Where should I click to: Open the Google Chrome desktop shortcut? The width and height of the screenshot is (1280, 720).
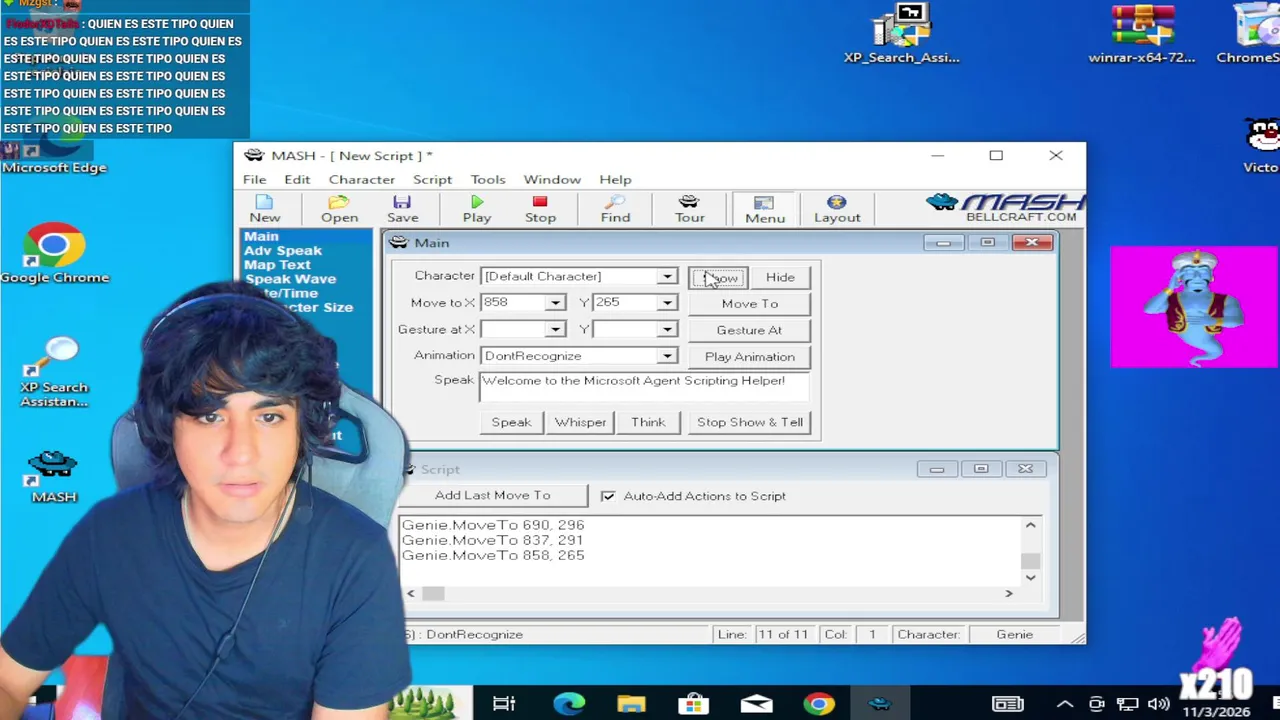click(x=55, y=254)
